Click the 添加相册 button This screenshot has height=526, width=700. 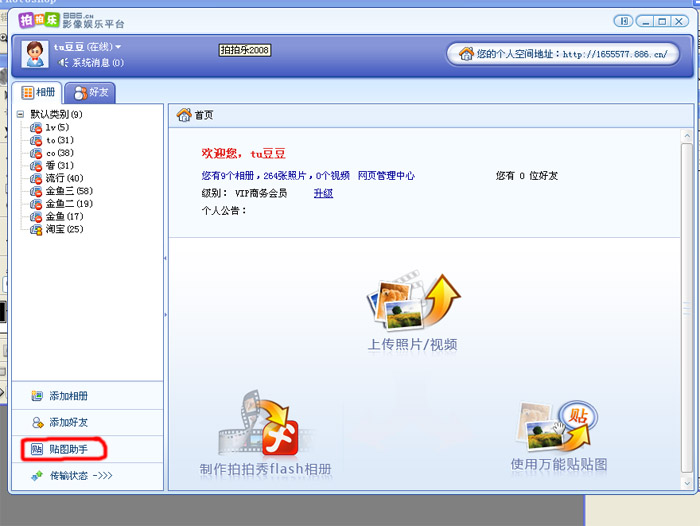click(x=88, y=396)
